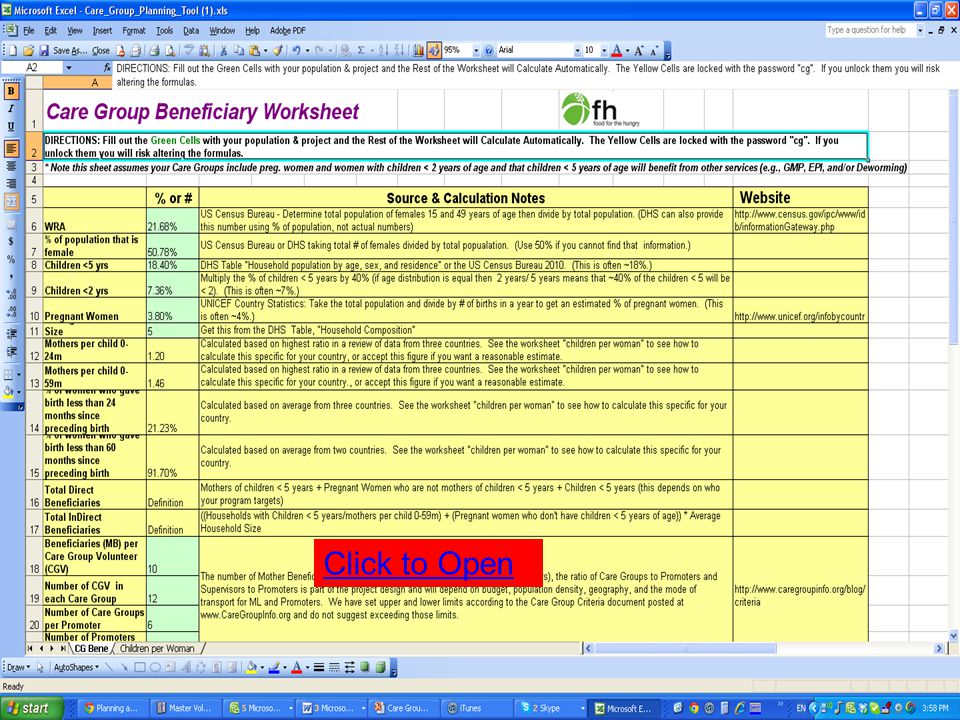Expand the Ask a Question dropdown arrow
Viewport: 960px width, 720px height.
pos(920,30)
